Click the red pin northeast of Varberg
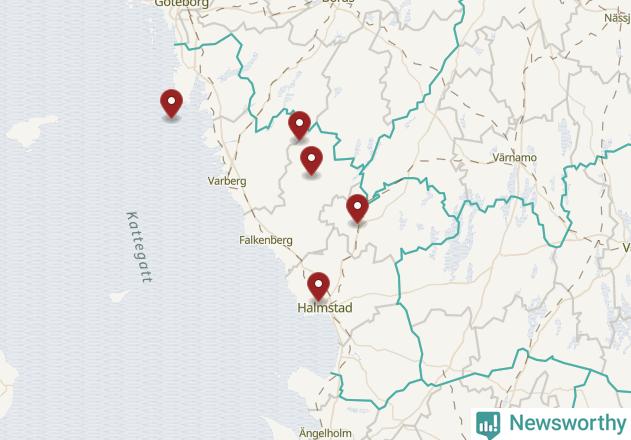631x440 pixels. coord(311,161)
